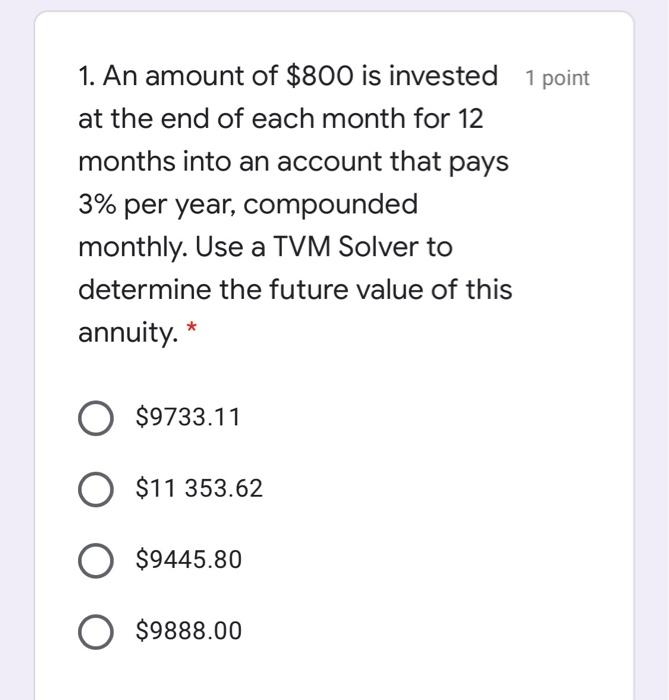Viewport: 669px width, 700px height.
Task: Click the $9445.80 answer label text
Action: coord(188,559)
